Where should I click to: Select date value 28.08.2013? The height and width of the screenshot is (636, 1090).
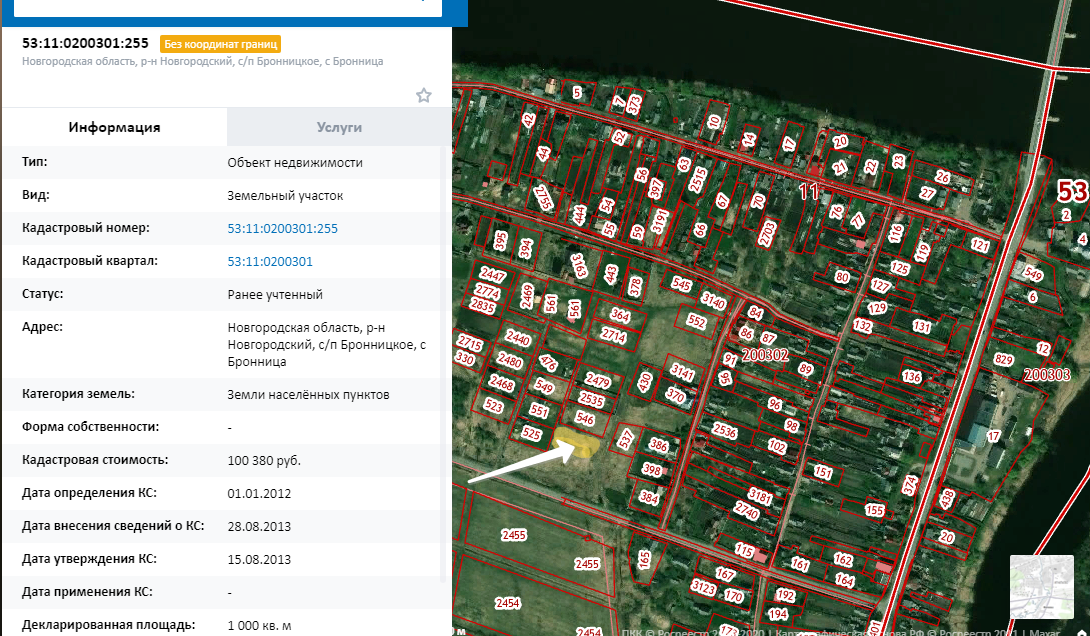259,526
